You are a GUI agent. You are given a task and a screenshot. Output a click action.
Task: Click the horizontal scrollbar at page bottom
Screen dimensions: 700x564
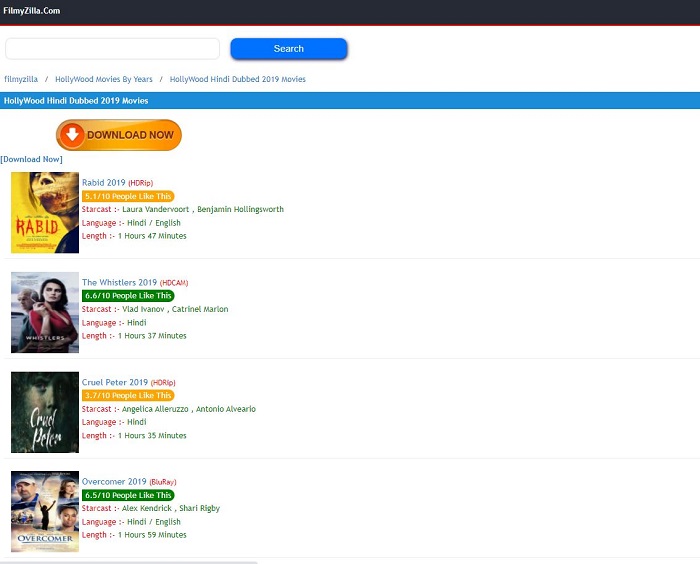coord(129,562)
